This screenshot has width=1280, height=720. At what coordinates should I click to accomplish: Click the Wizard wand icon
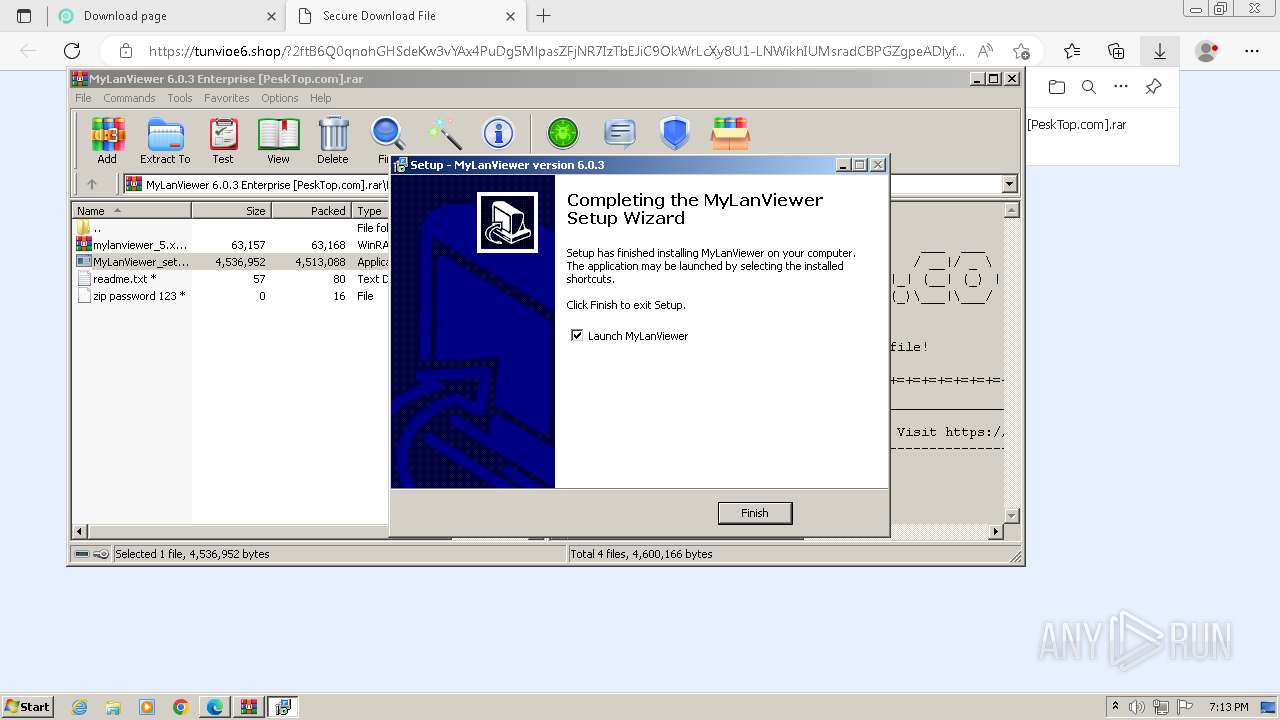[443, 133]
